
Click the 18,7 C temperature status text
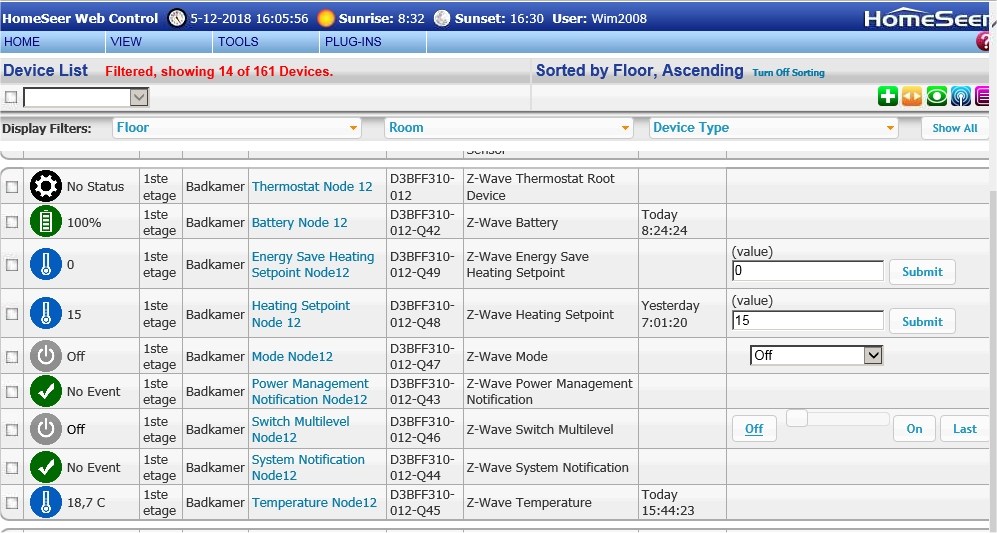[86, 502]
